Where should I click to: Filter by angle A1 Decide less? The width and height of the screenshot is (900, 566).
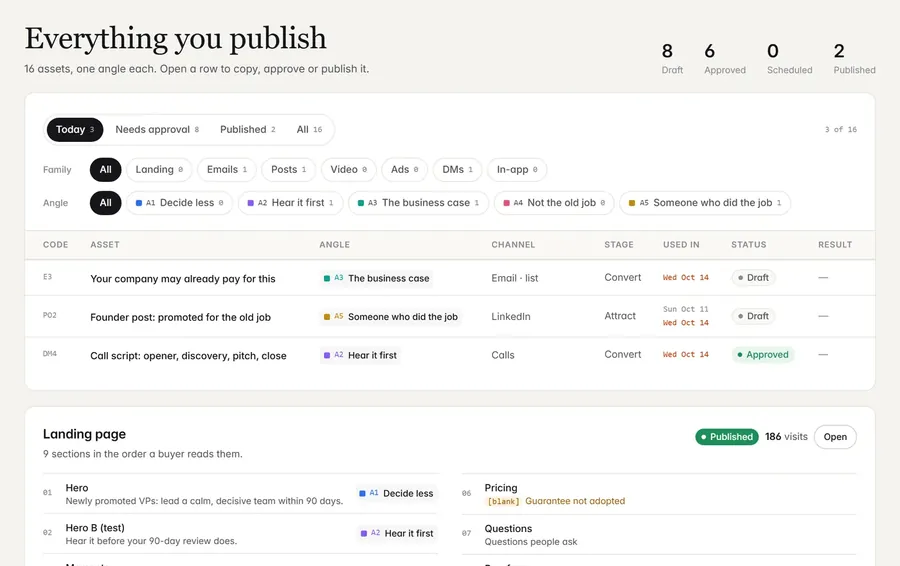click(179, 203)
